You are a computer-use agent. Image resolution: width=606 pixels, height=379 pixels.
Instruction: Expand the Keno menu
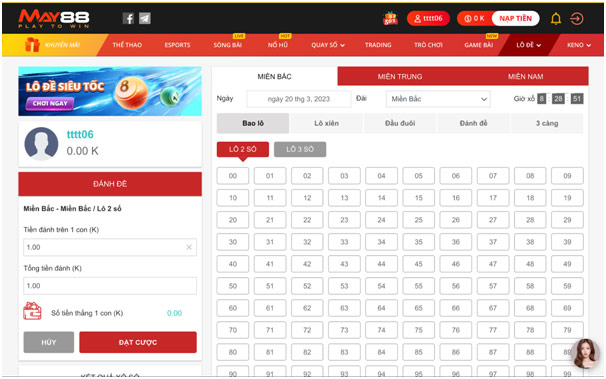click(x=579, y=45)
